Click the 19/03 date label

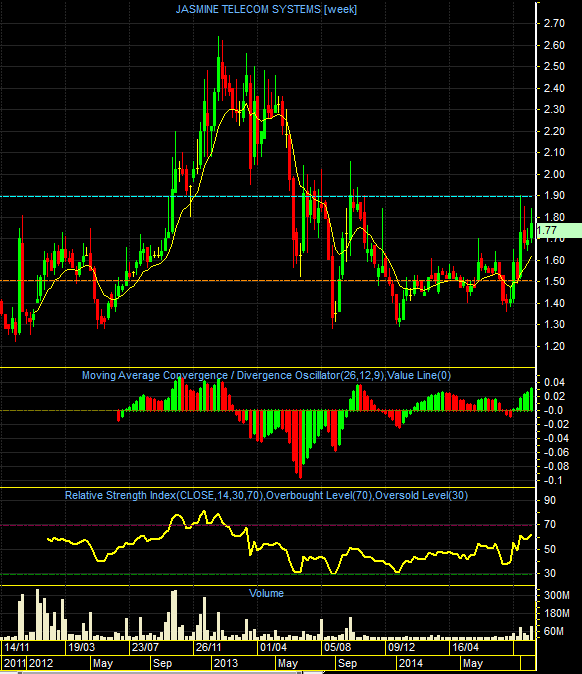82,647
